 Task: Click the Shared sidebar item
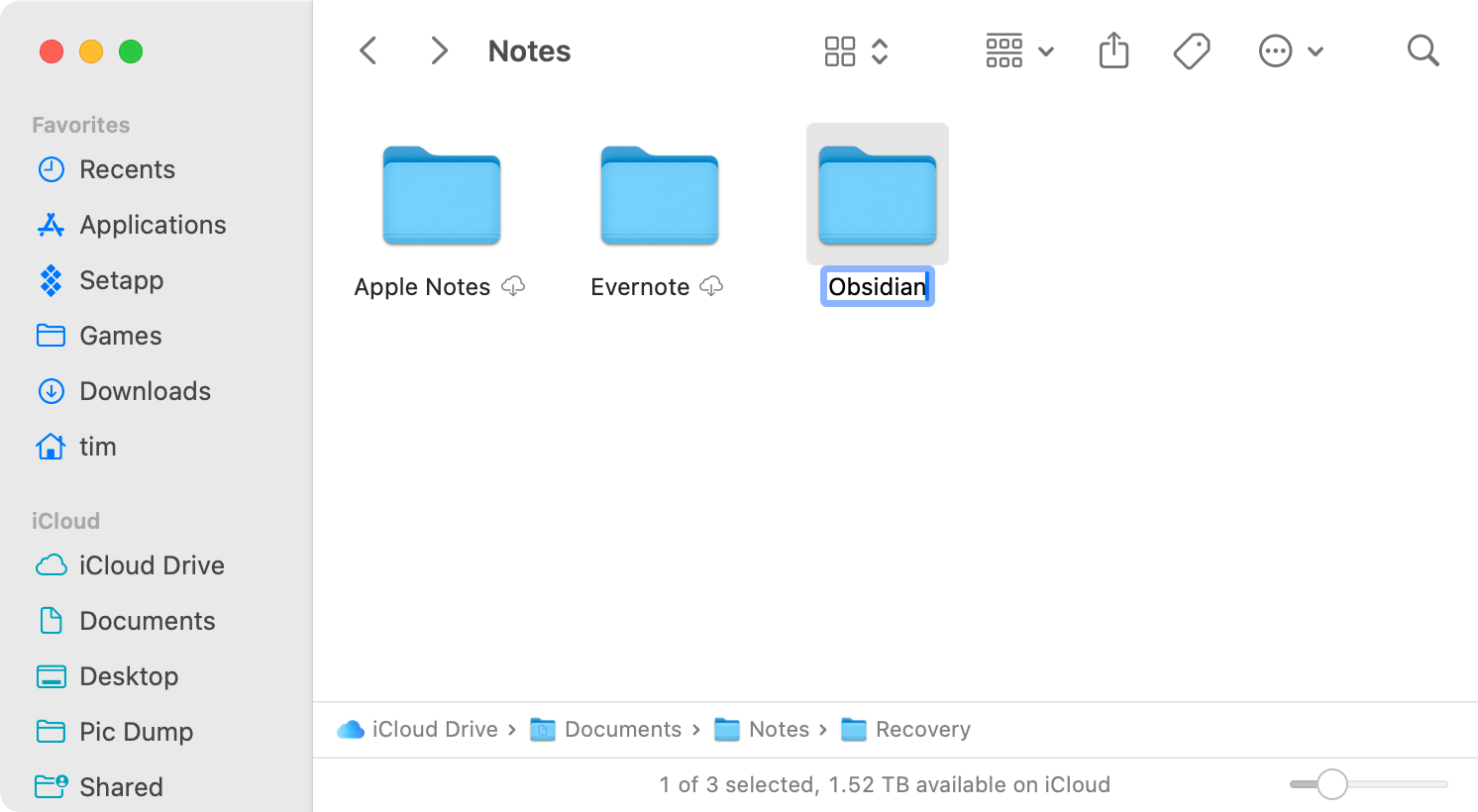pyautogui.click(x=121, y=786)
